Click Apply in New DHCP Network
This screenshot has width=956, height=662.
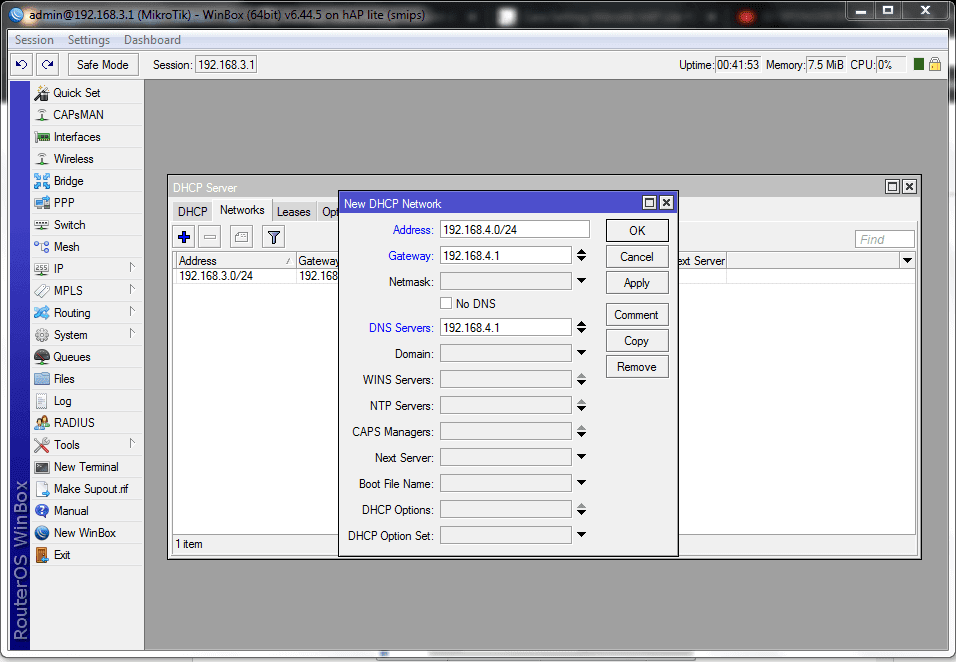[637, 283]
